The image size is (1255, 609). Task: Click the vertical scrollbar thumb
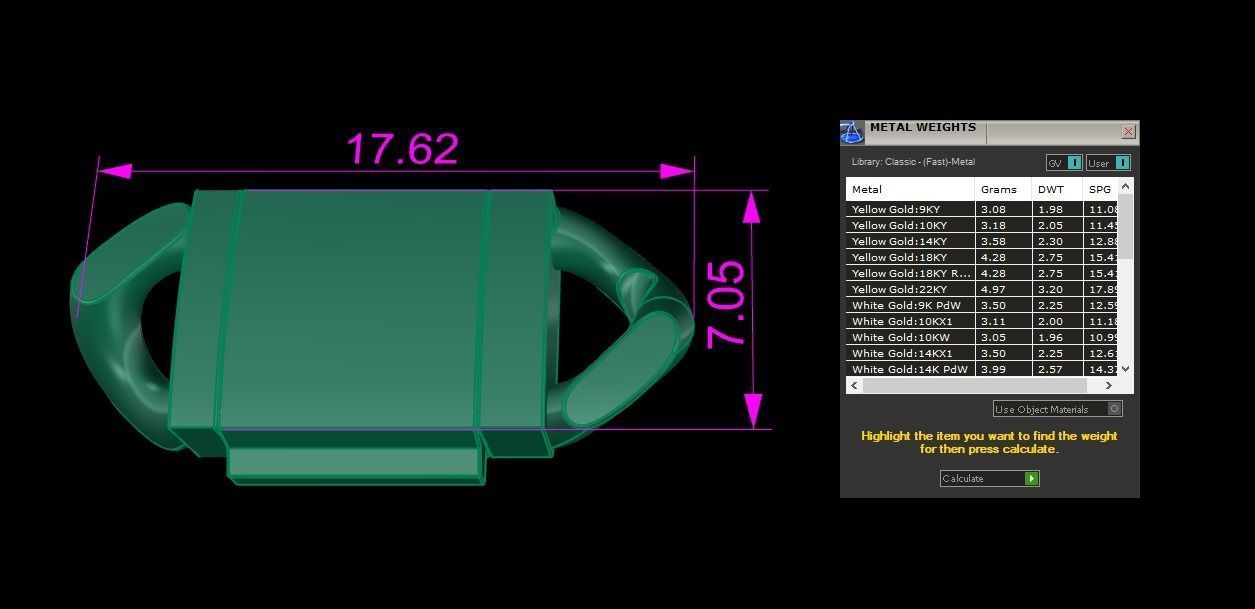coord(1126,227)
